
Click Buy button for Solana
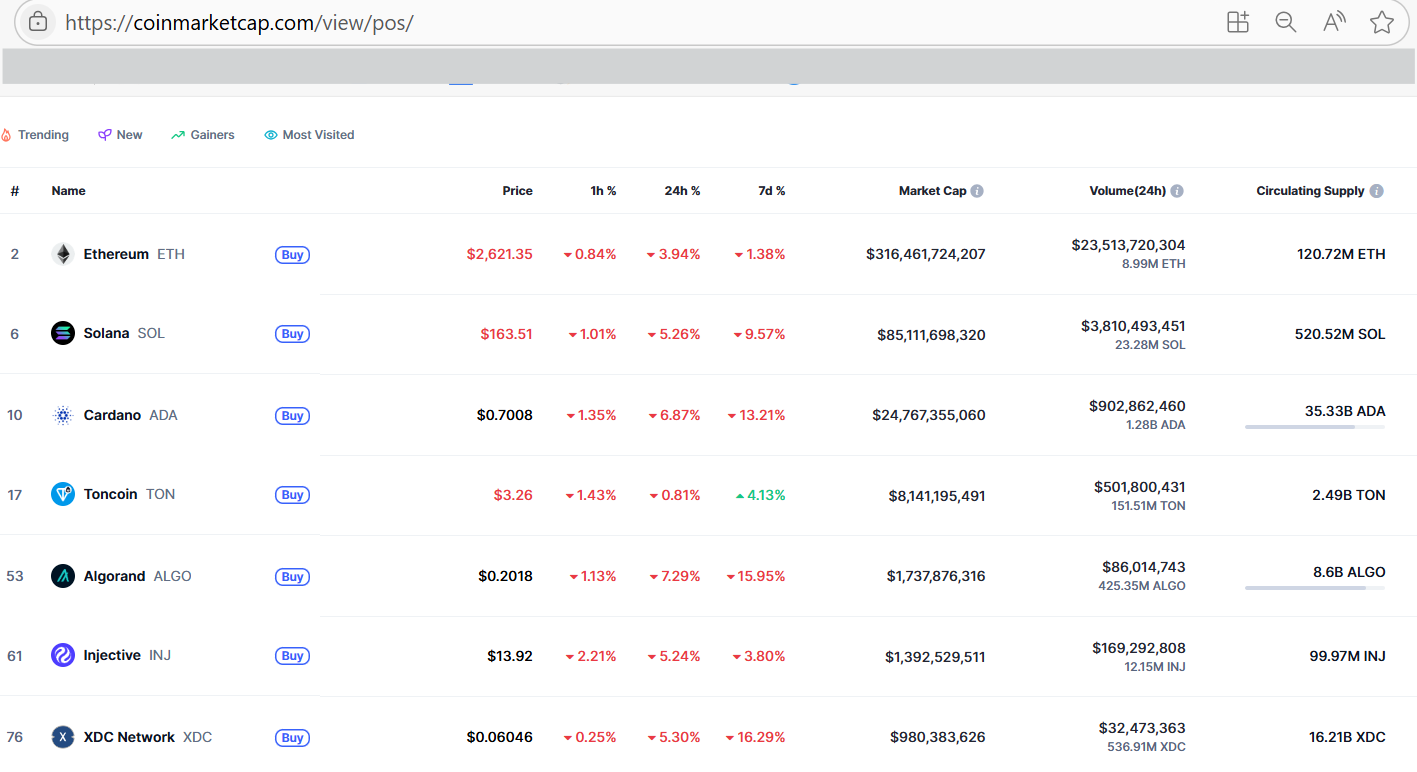292,334
